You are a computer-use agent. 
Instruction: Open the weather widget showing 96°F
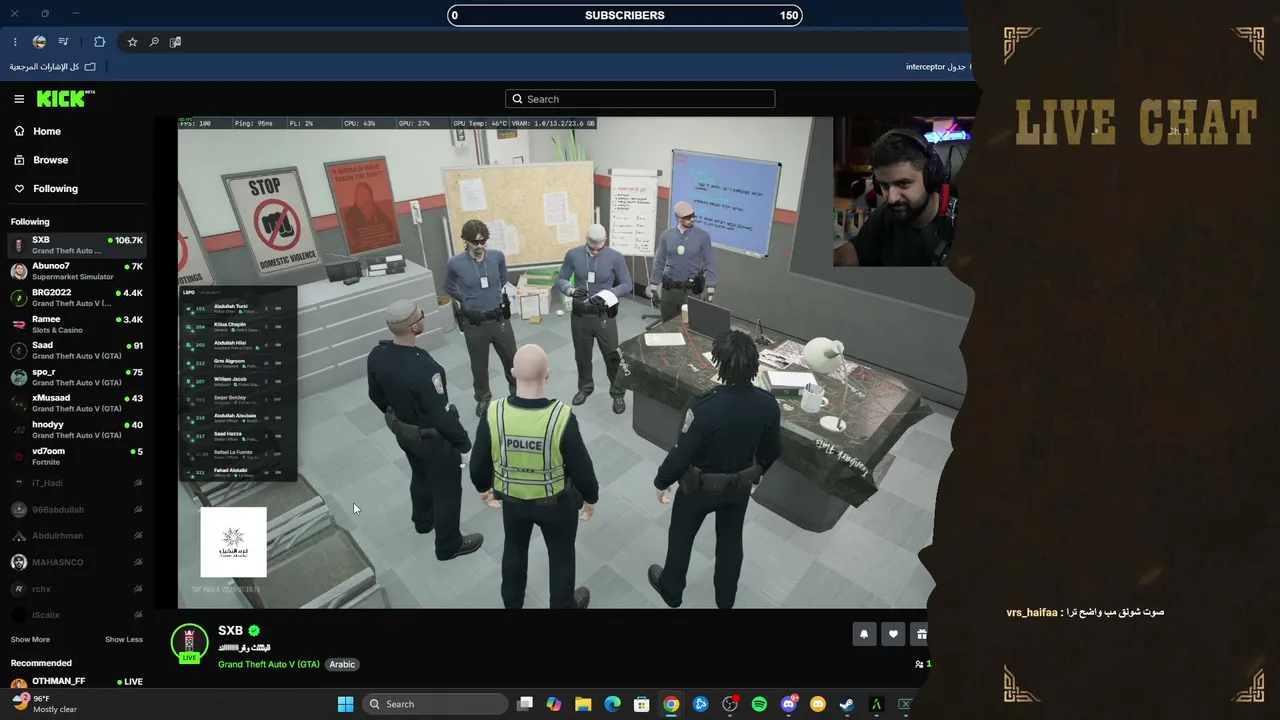[x=44, y=704]
